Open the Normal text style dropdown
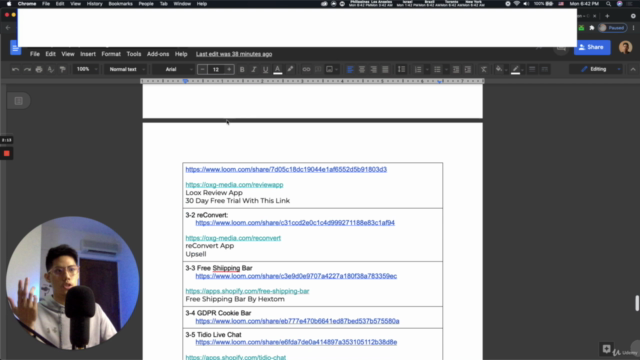This screenshot has height=360, width=640. point(126,69)
